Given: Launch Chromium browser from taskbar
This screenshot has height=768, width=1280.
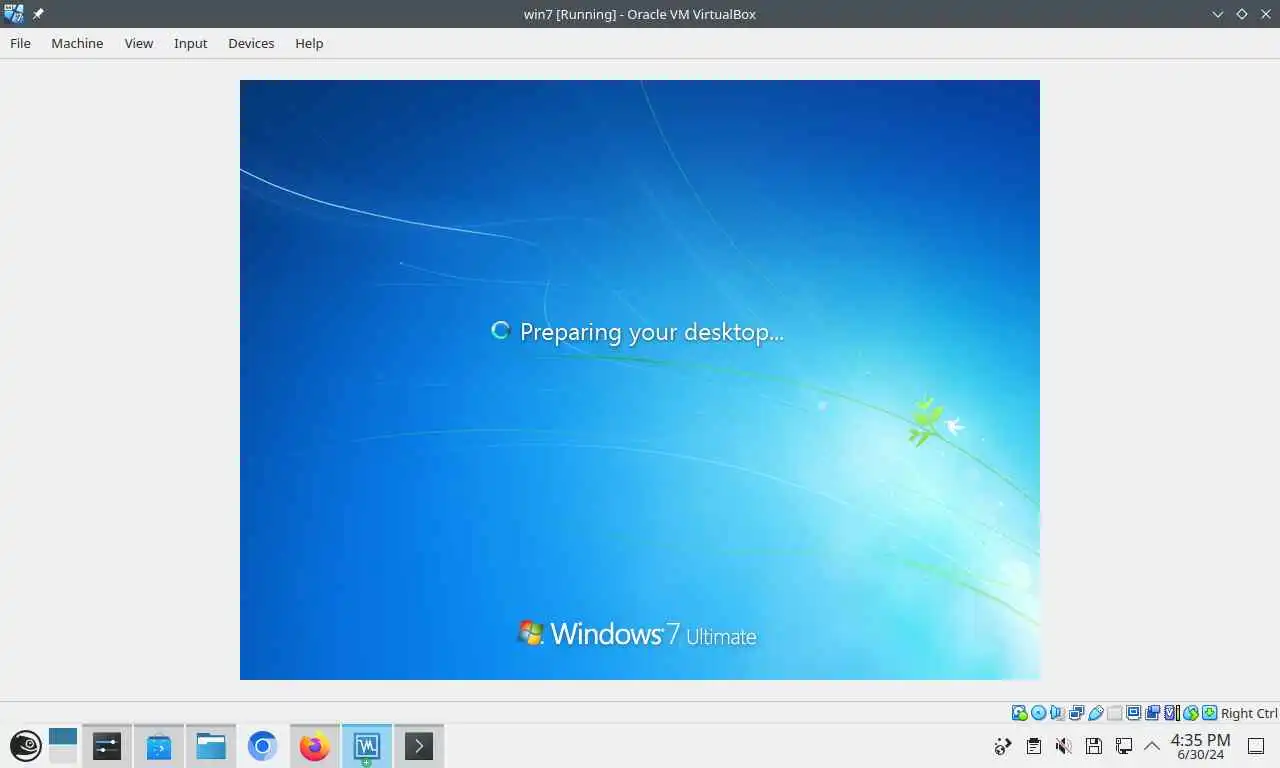Looking at the screenshot, I should [x=263, y=746].
